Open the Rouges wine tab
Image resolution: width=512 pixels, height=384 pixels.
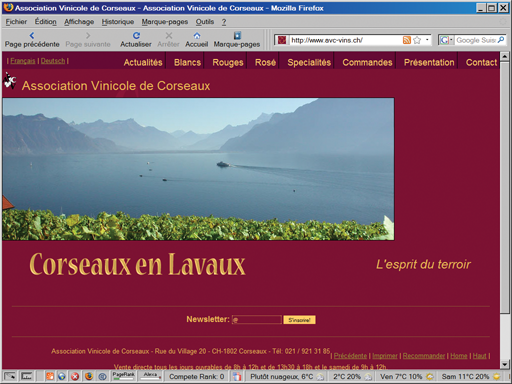[x=228, y=62]
